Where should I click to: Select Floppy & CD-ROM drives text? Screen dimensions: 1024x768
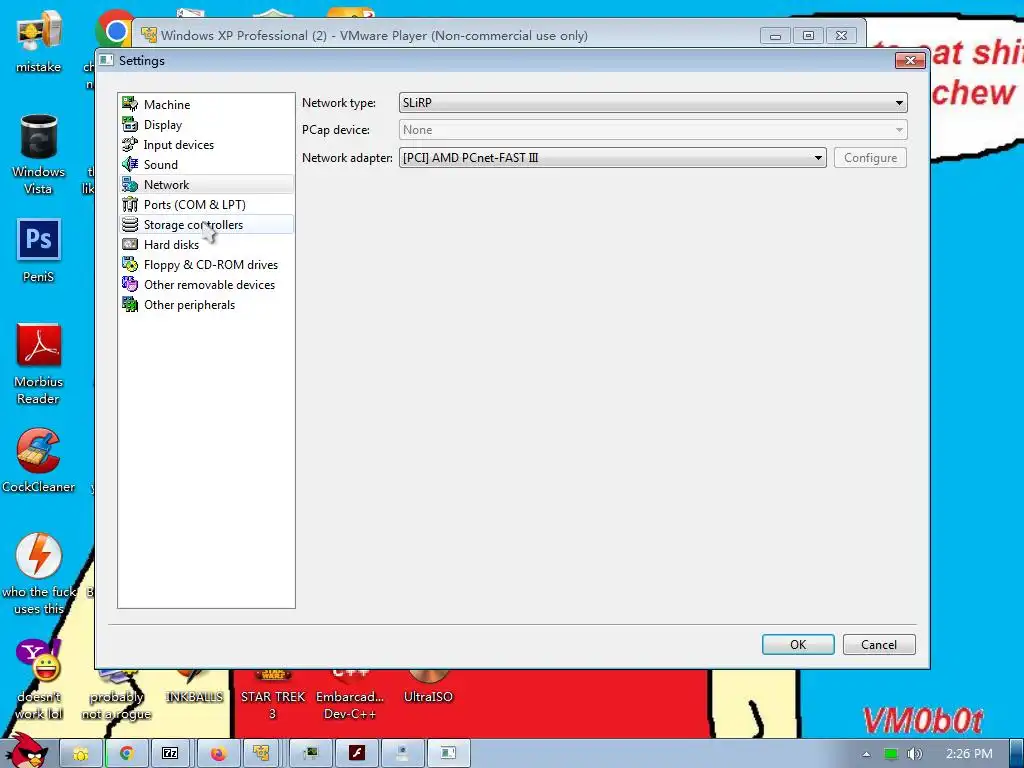[x=211, y=264]
